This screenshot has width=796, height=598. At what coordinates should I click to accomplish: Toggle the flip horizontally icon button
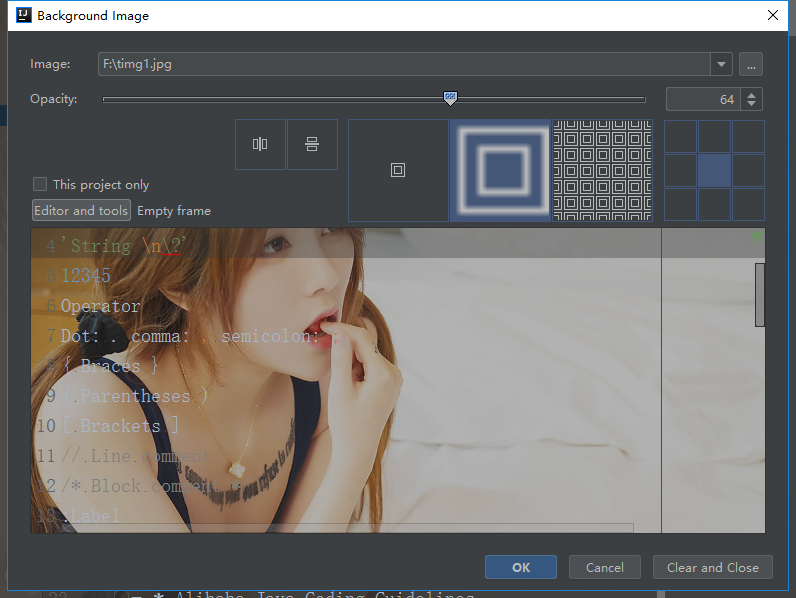pos(260,145)
